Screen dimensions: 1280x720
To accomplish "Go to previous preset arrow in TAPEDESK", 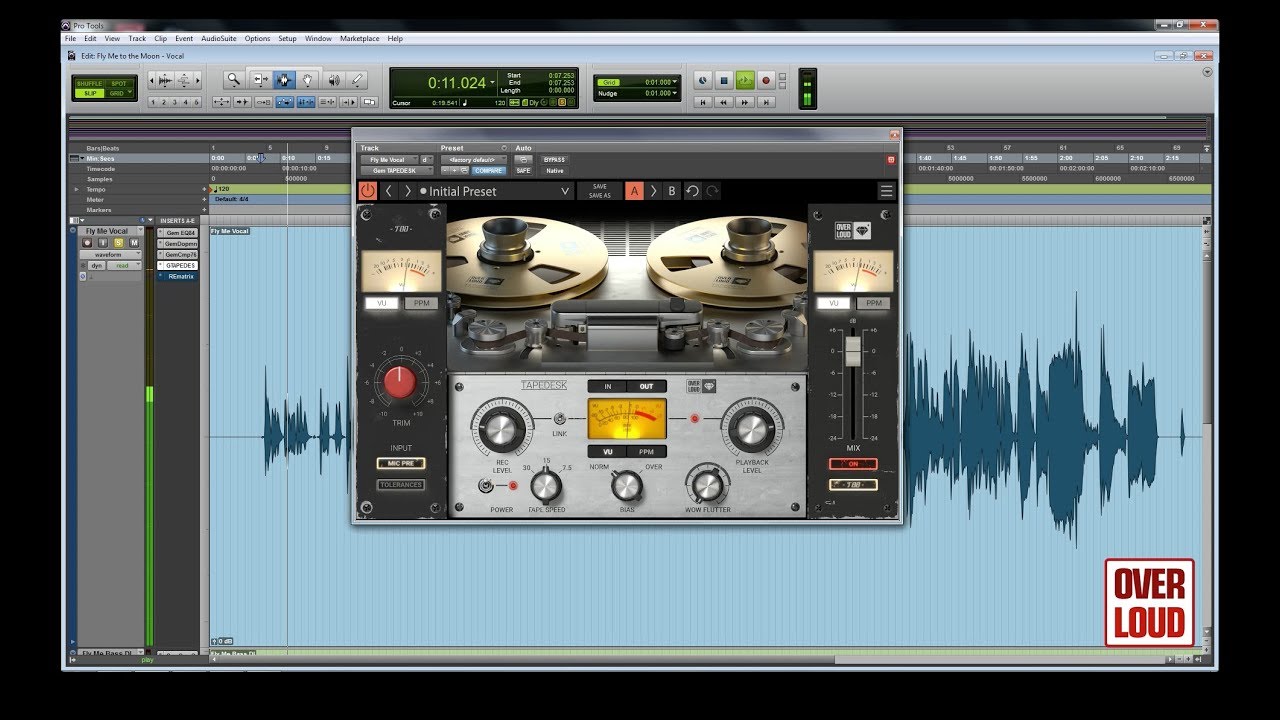I will point(390,191).
